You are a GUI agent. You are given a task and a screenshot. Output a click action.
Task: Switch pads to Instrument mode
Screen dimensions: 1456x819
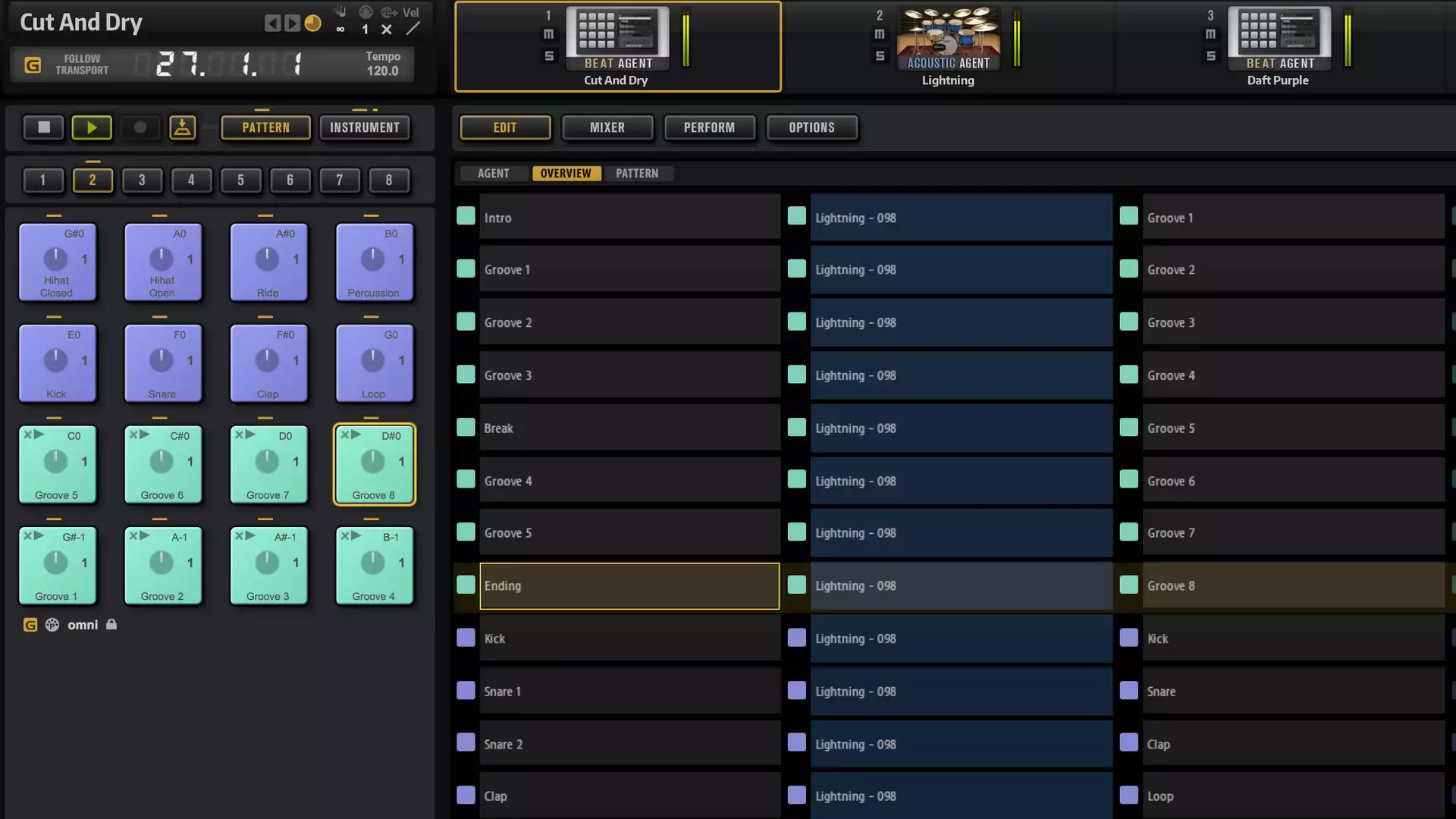click(364, 127)
